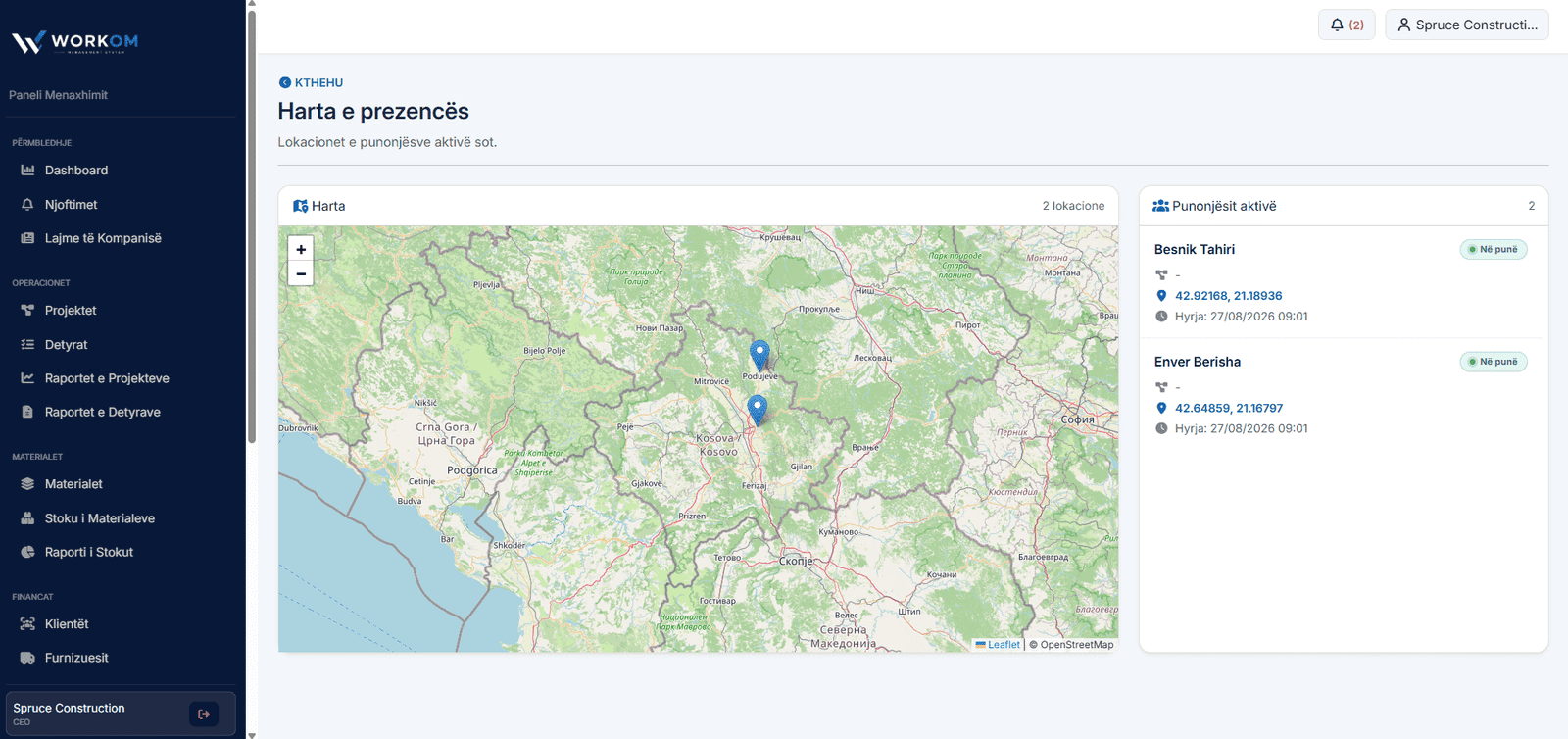Open the Spruce Constructi... user menu
This screenshot has width=1568, height=739.
click(1467, 25)
